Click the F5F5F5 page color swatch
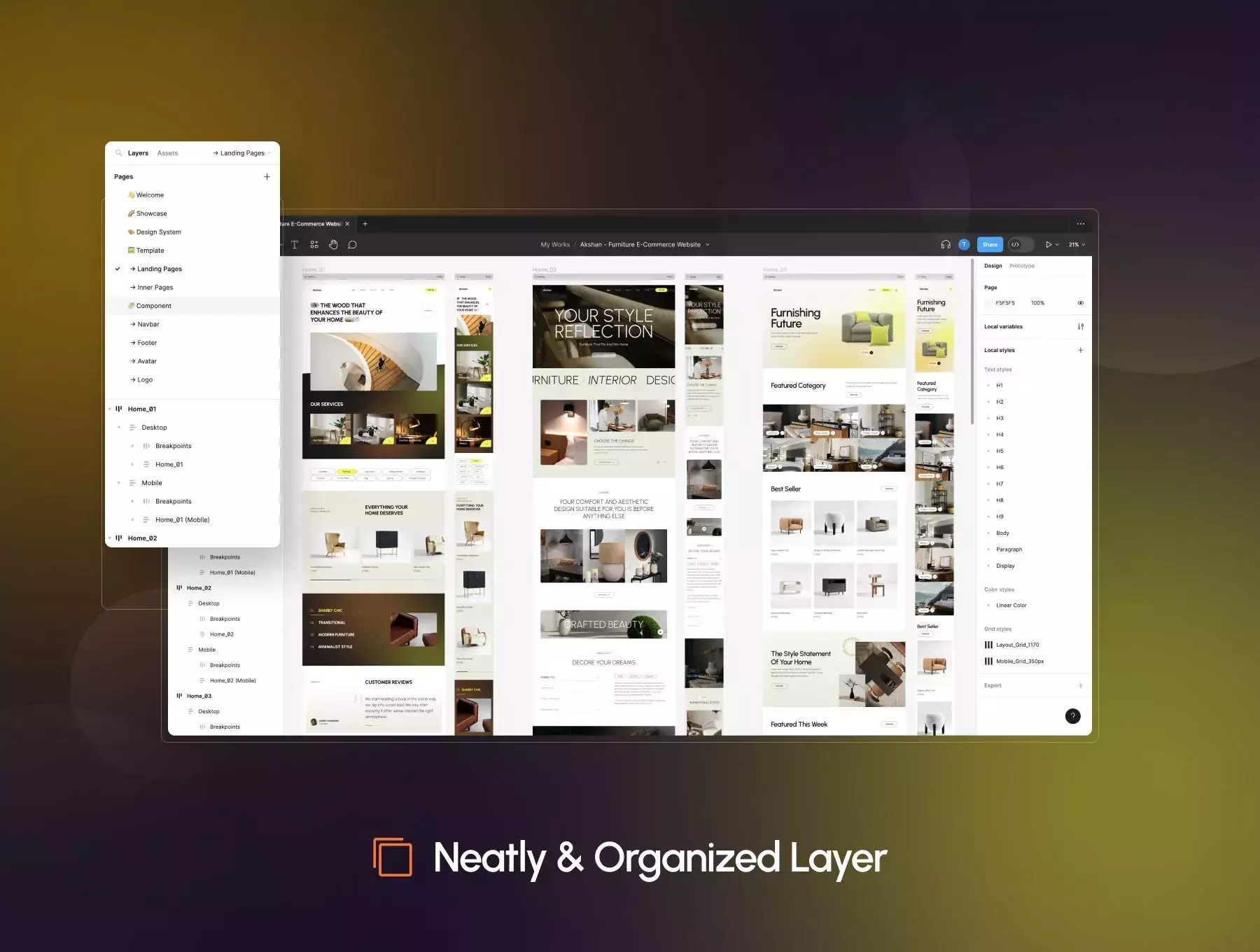 click(x=989, y=303)
